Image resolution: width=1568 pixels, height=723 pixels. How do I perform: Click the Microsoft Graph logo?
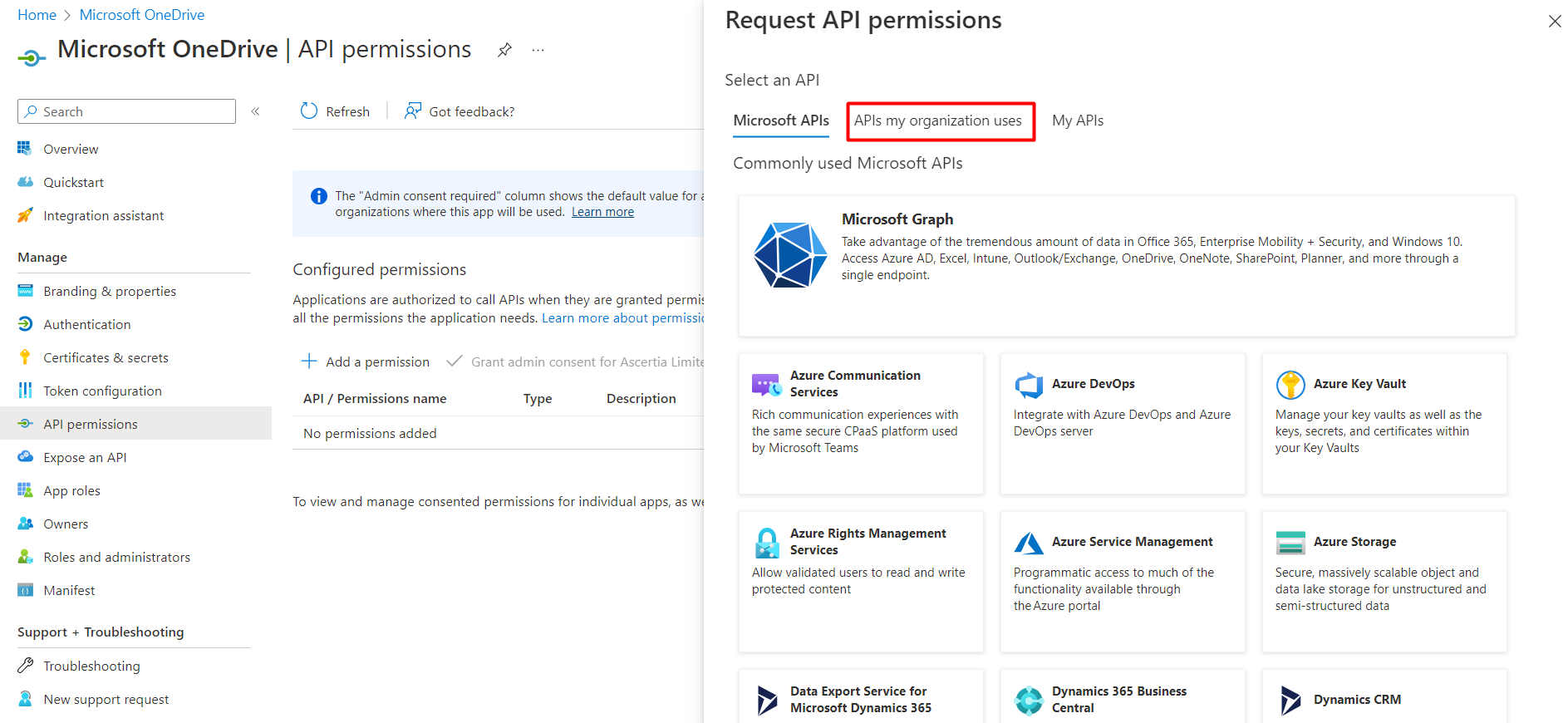tap(790, 254)
